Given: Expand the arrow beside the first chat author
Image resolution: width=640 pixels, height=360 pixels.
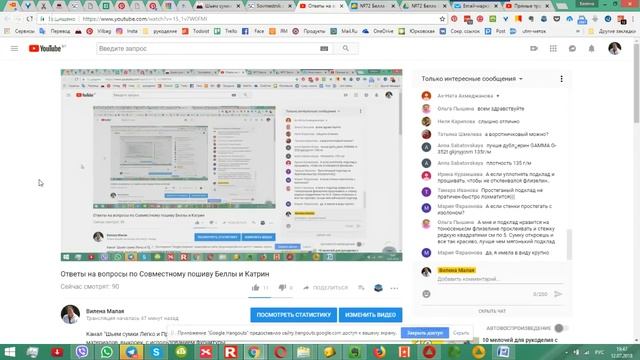Looking at the screenshot, I should 498,96.
